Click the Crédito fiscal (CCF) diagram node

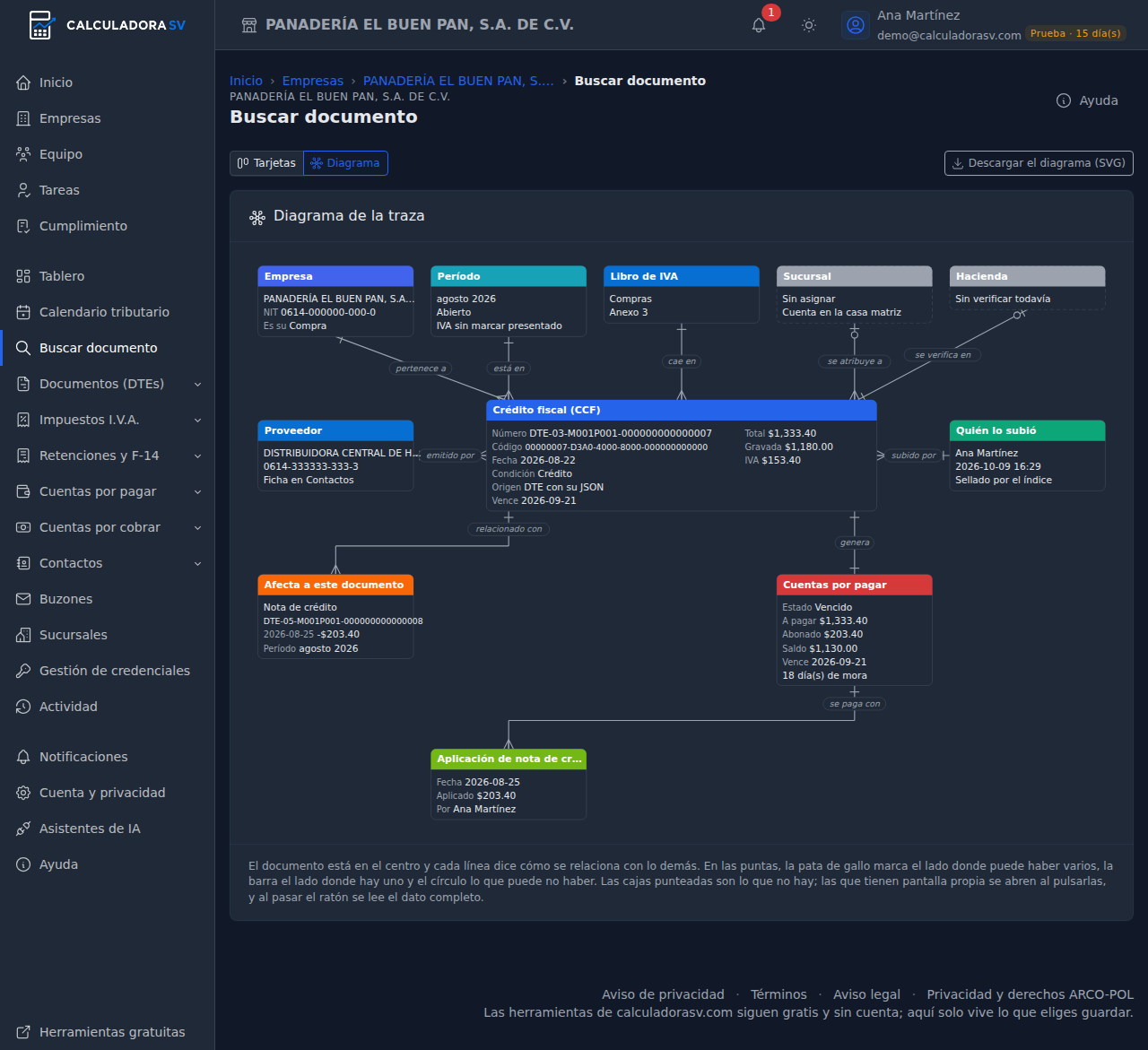(682, 456)
